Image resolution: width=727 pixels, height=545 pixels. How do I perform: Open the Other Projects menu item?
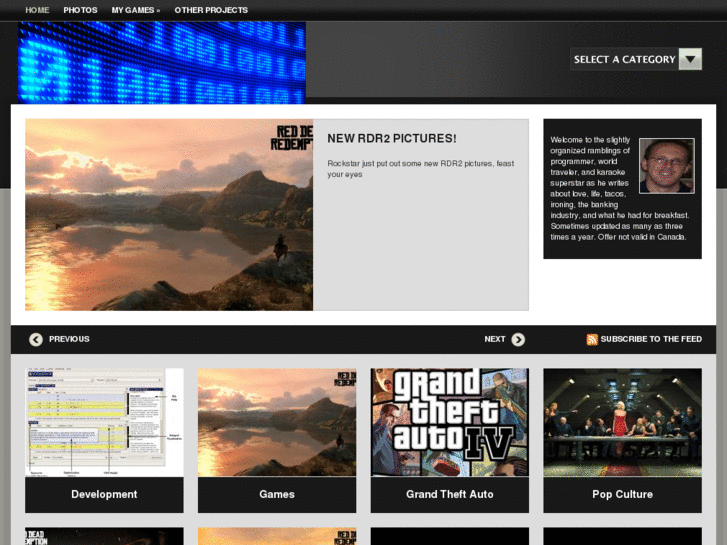(211, 10)
